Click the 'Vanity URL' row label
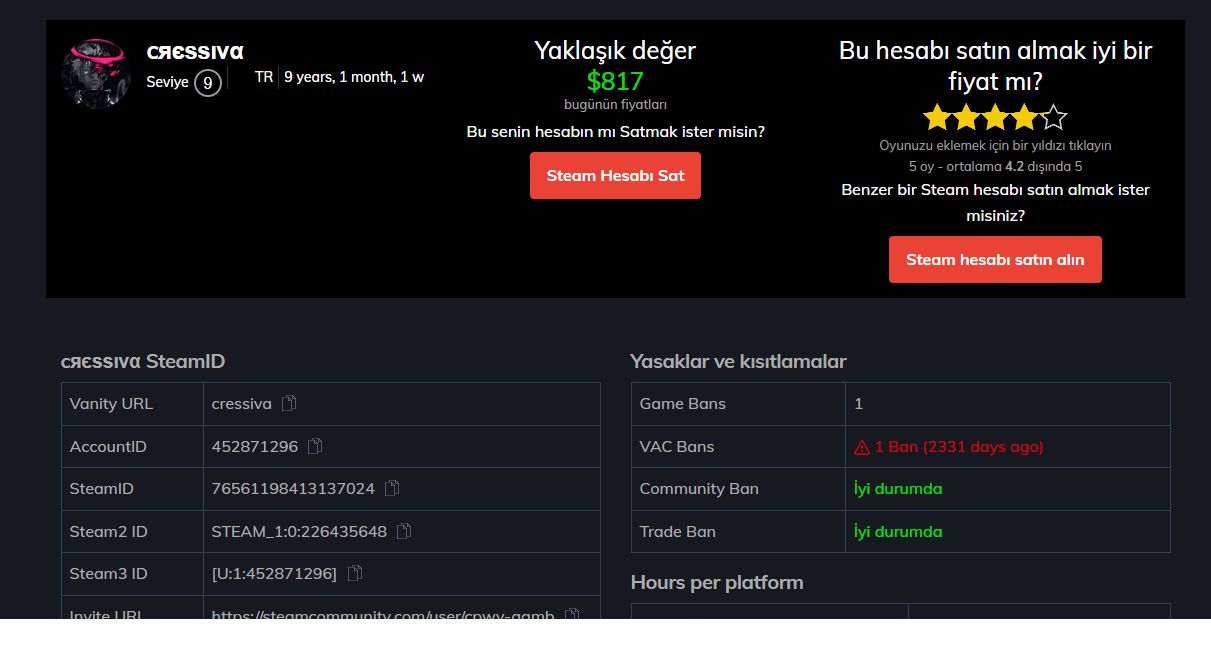The height and width of the screenshot is (648, 1211). pos(111,403)
